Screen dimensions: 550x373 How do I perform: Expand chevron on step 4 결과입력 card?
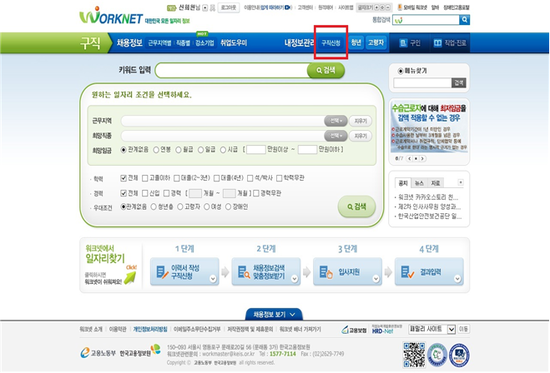(x=457, y=279)
